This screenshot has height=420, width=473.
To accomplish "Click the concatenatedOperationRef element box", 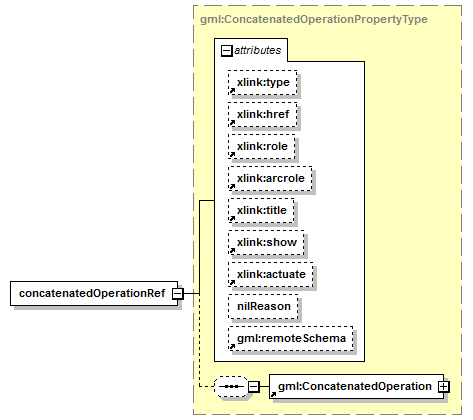I will click(94, 294).
